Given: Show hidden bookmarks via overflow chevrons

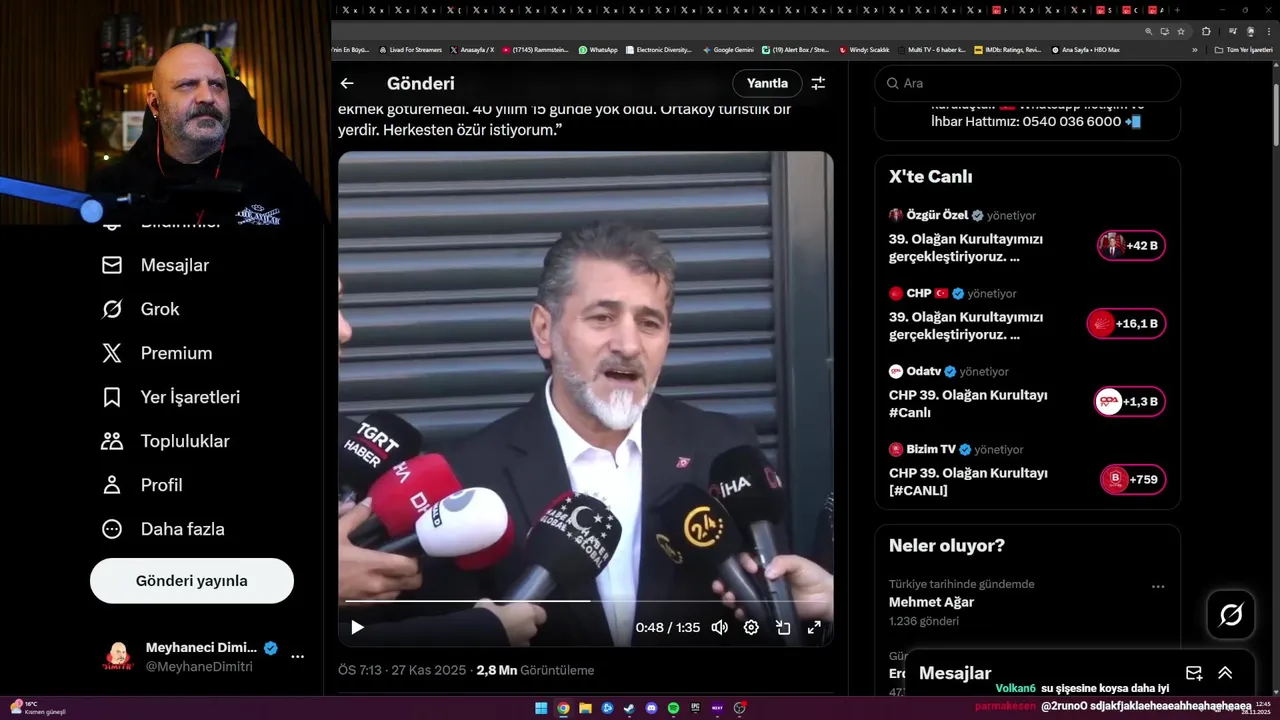Looking at the screenshot, I should point(1195,50).
